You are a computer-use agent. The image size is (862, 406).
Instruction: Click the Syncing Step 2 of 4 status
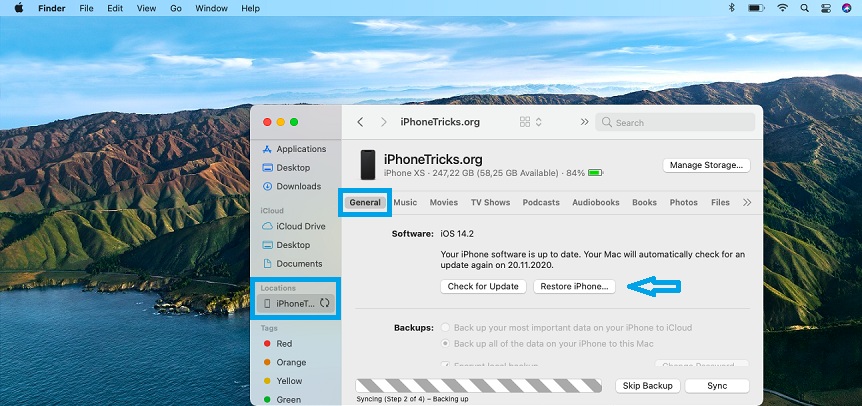[x=410, y=399]
